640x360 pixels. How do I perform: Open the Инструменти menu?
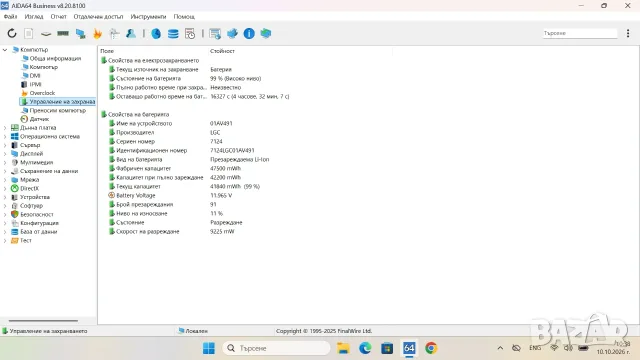(x=148, y=17)
